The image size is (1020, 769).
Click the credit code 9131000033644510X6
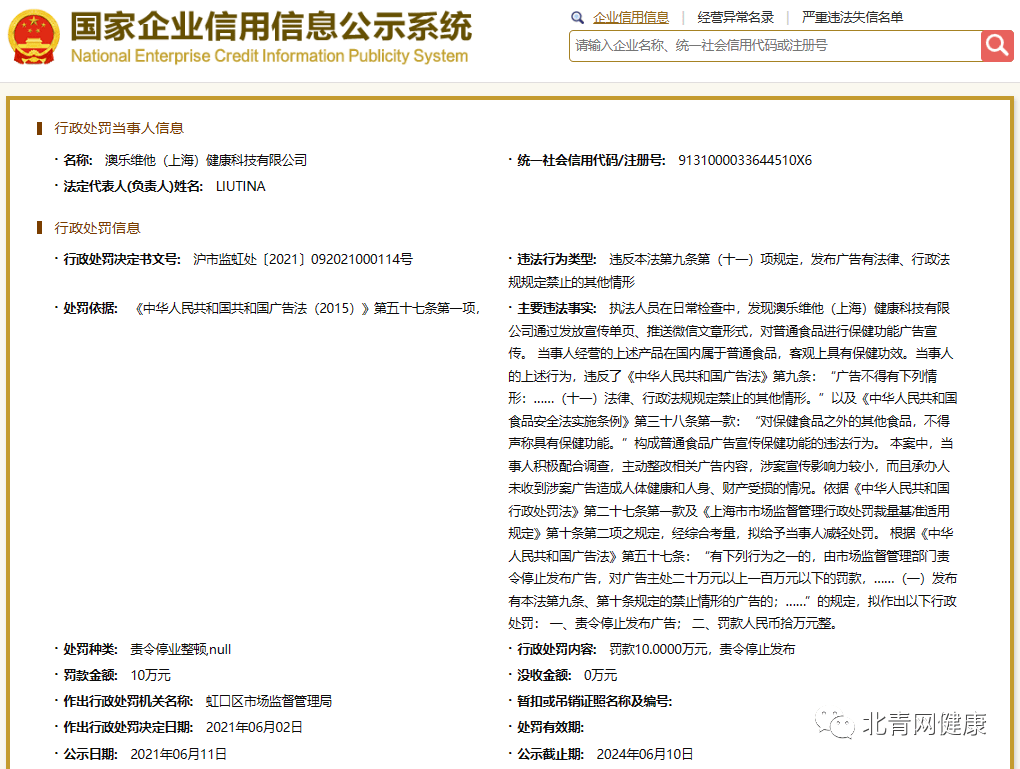745,160
